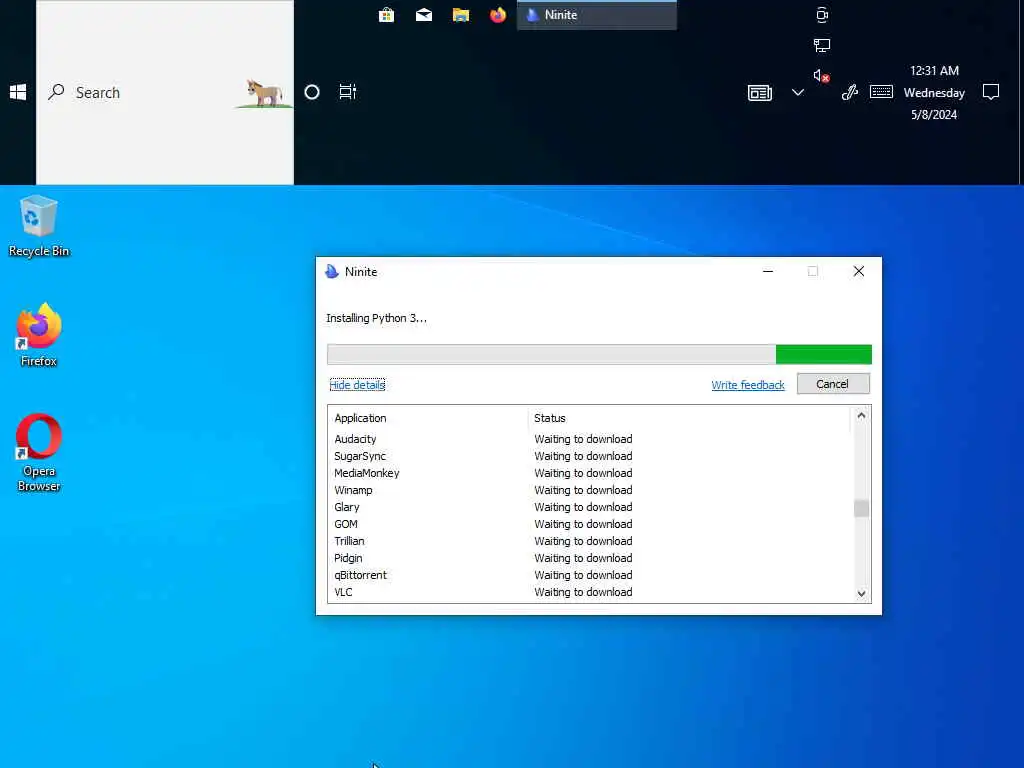This screenshot has width=1024, height=768.
Task: Select the Winamp row
Action: (x=590, y=490)
